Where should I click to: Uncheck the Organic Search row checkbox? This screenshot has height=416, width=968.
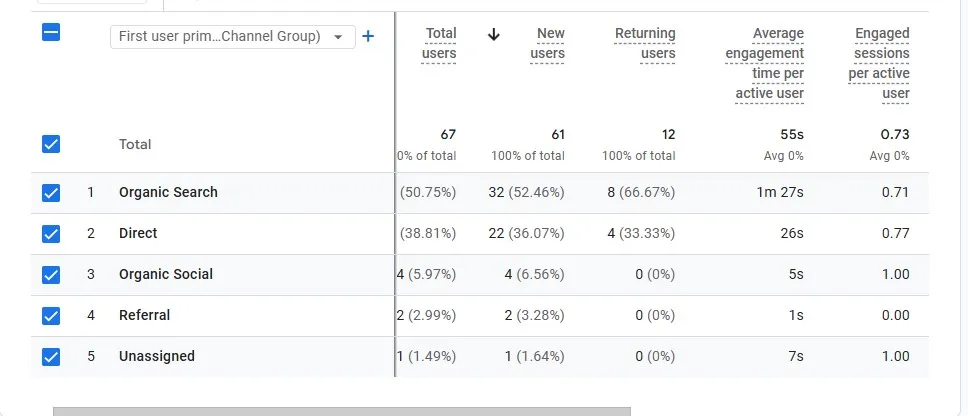51,193
